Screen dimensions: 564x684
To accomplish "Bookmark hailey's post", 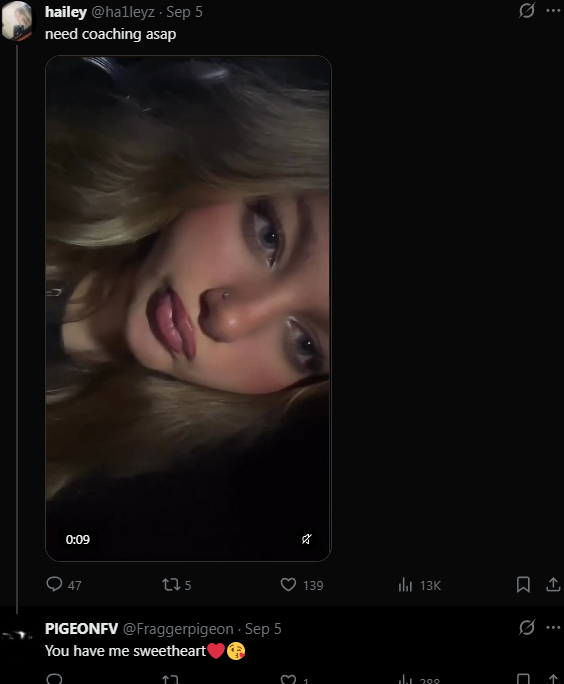I will (523, 585).
